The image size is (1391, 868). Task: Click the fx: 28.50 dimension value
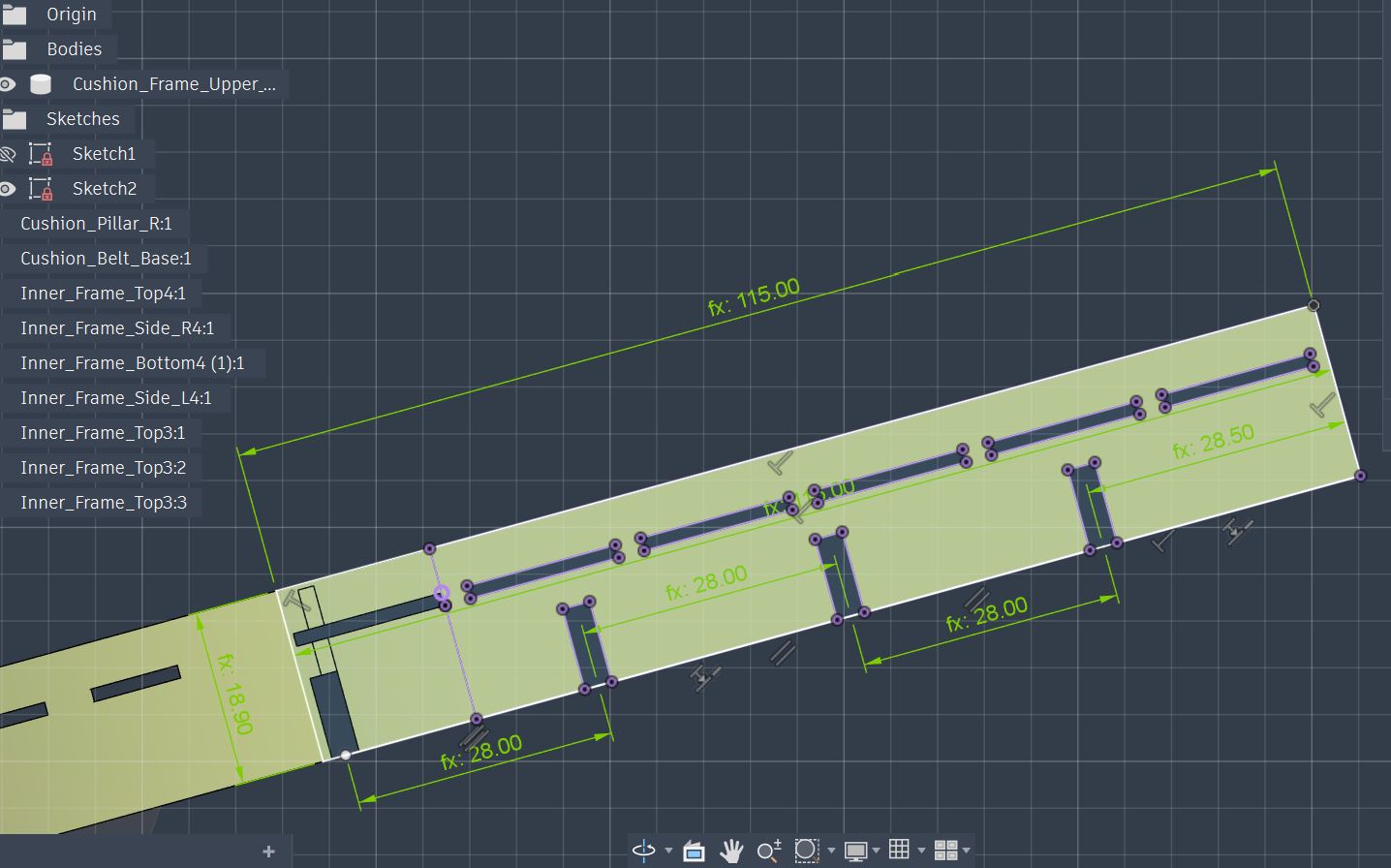[x=1214, y=442]
